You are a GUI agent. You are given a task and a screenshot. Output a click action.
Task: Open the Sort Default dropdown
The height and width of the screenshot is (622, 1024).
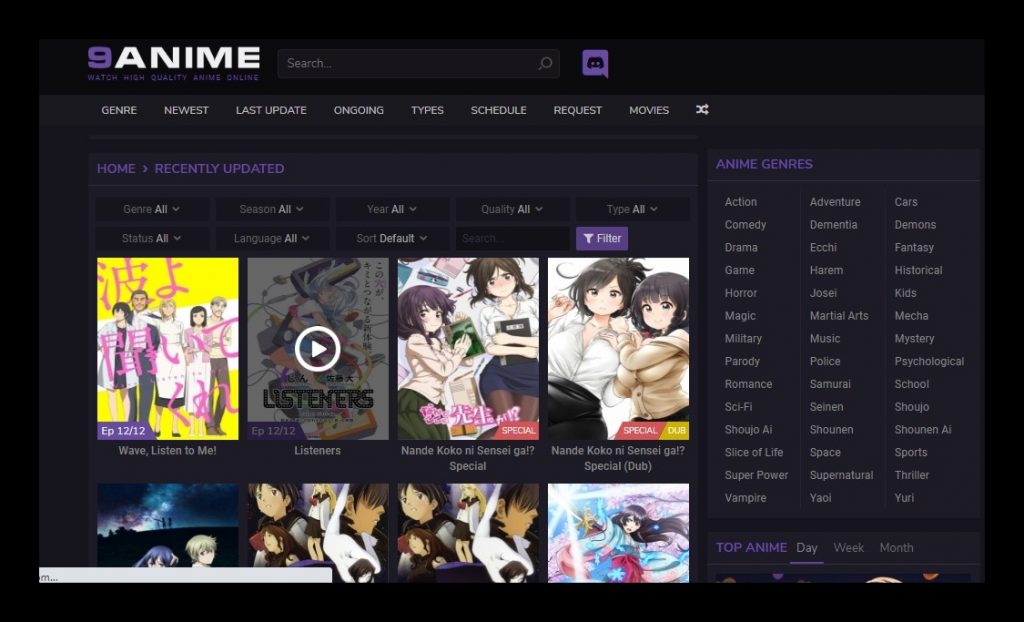pos(392,238)
